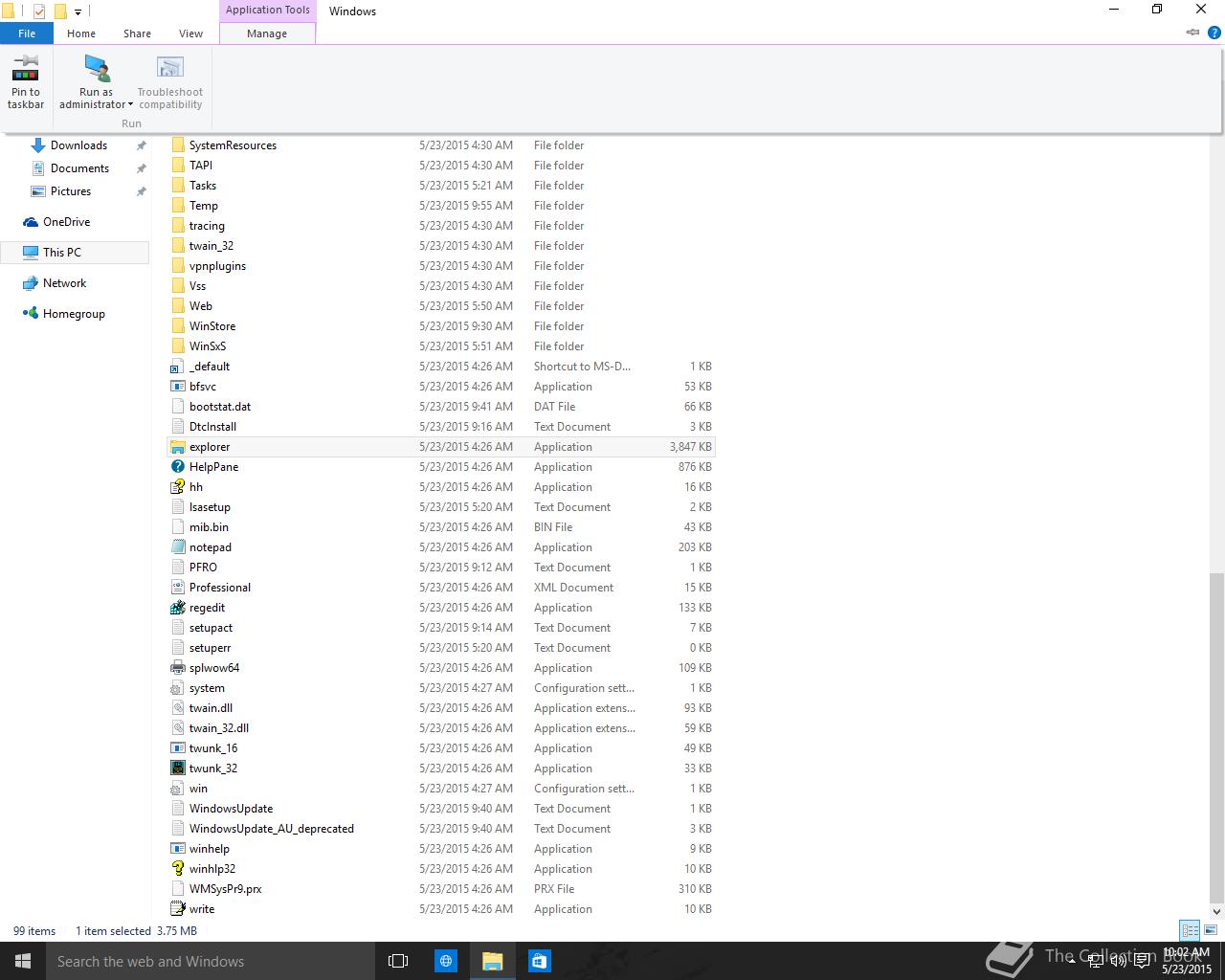Screen dimensions: 1225x980
Task: Click the vertical scrollbar thumb
Action: click(1216, 738)
